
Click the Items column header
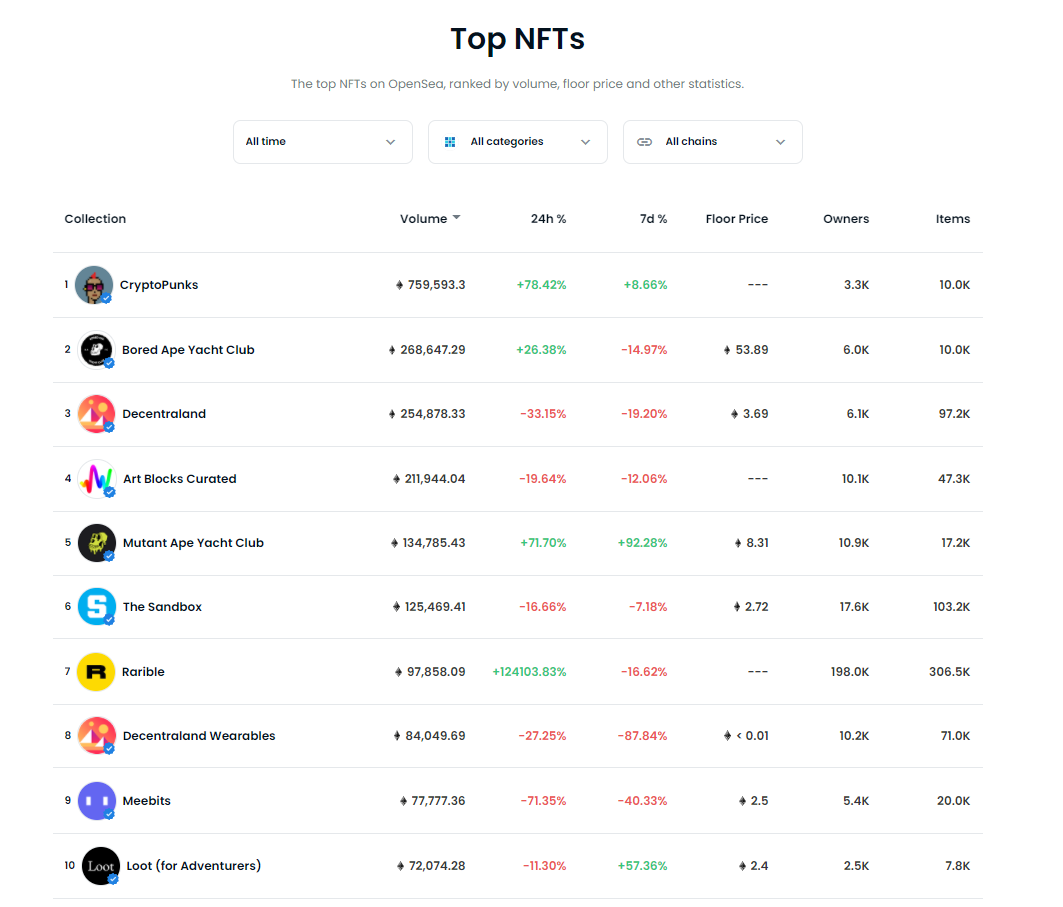952,219
